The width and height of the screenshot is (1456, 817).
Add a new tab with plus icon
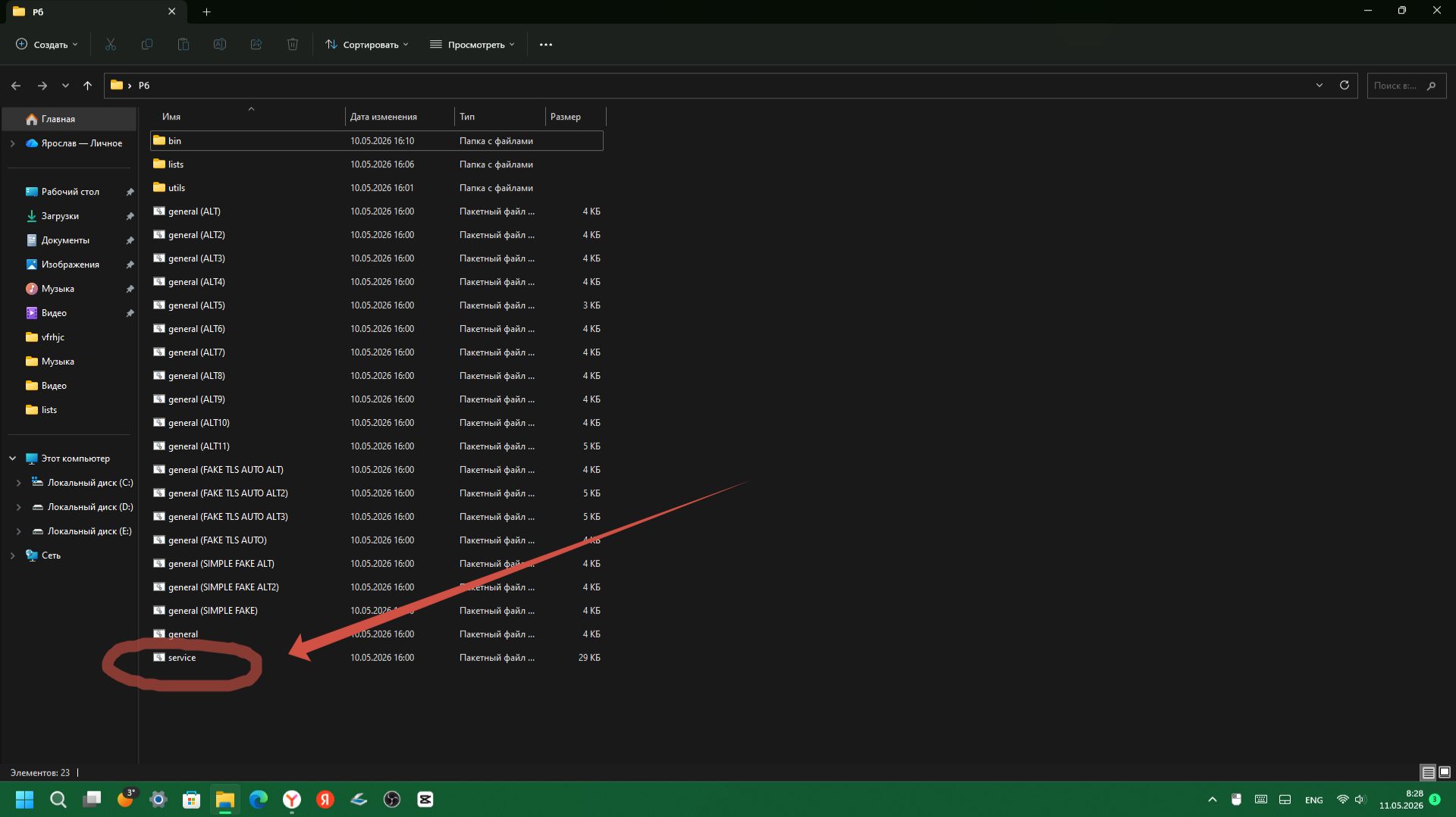tap(206, 11)
